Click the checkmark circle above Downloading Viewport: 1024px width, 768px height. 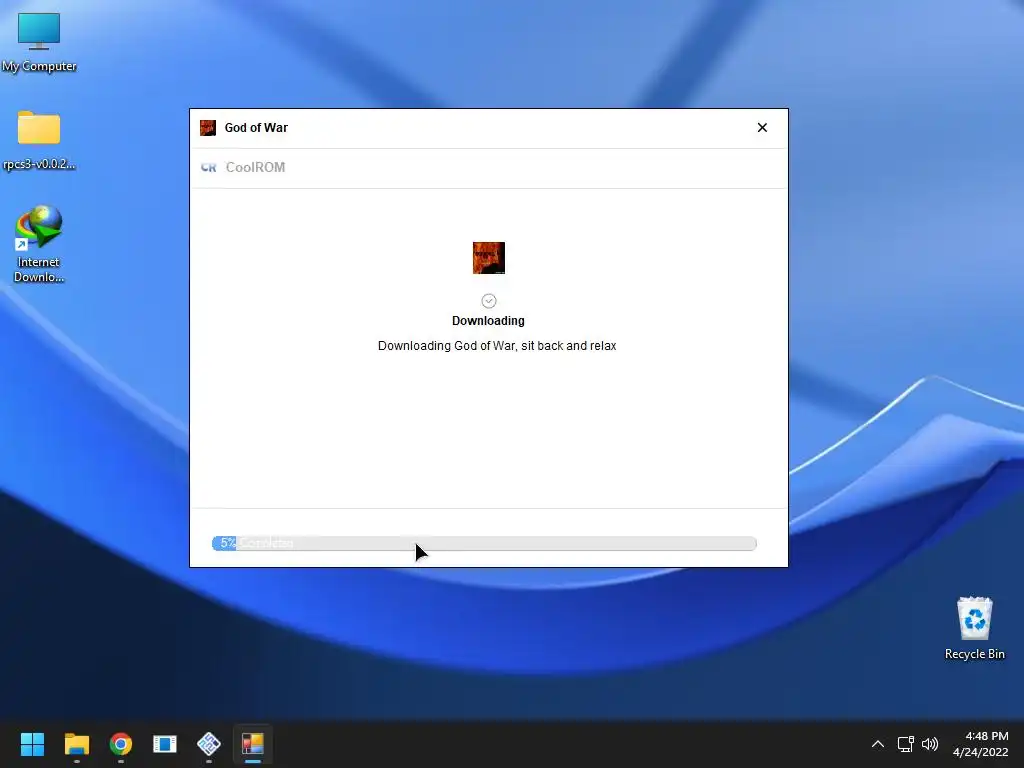(x=488, y=300)
